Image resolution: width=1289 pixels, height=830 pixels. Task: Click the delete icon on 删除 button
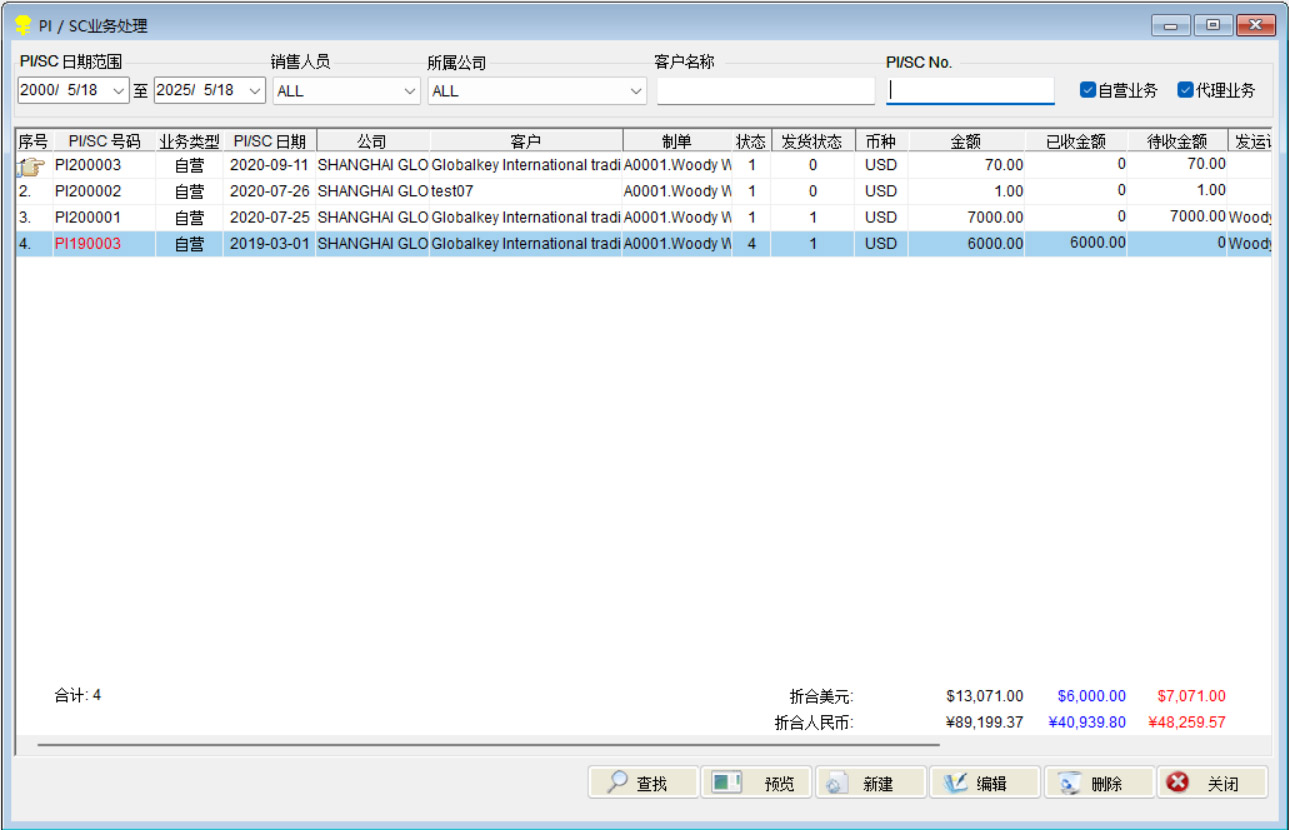click(x=1070, y=784)
